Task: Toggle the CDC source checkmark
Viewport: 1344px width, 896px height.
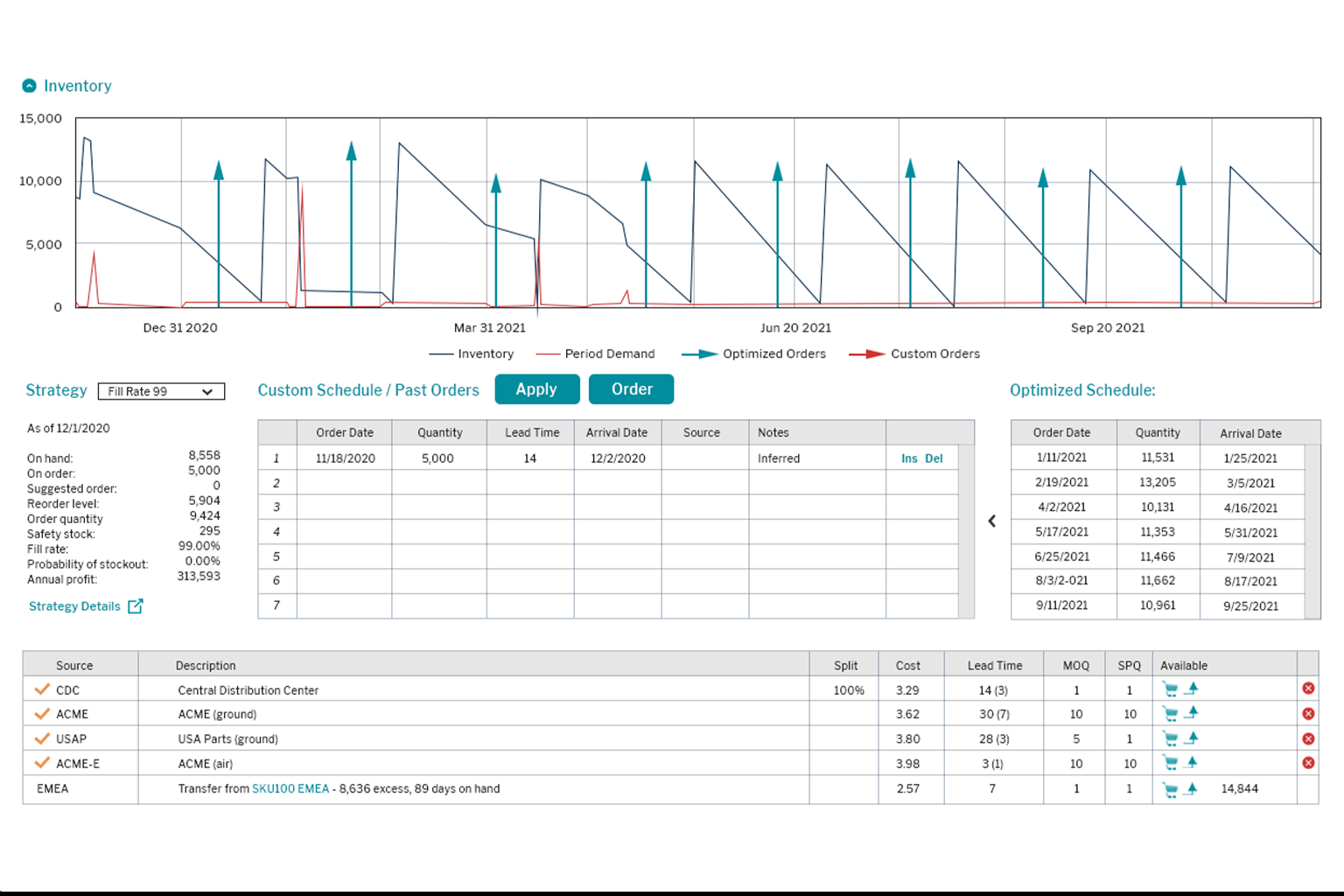Action: click(41, 689)
